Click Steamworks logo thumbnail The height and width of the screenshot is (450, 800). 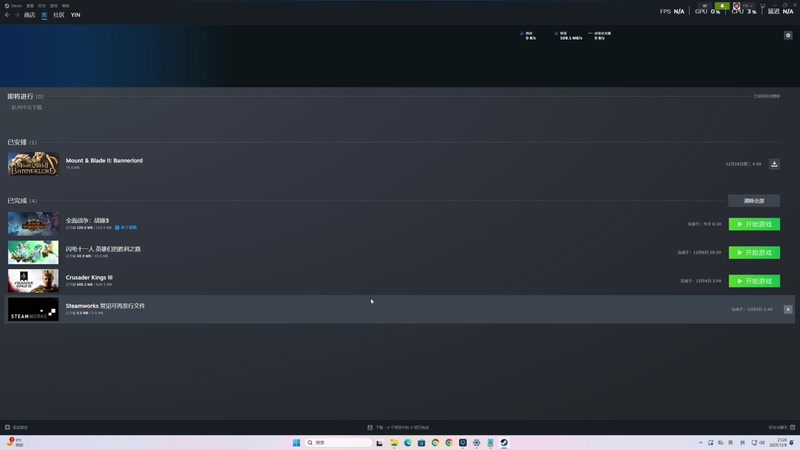(33, 309)
